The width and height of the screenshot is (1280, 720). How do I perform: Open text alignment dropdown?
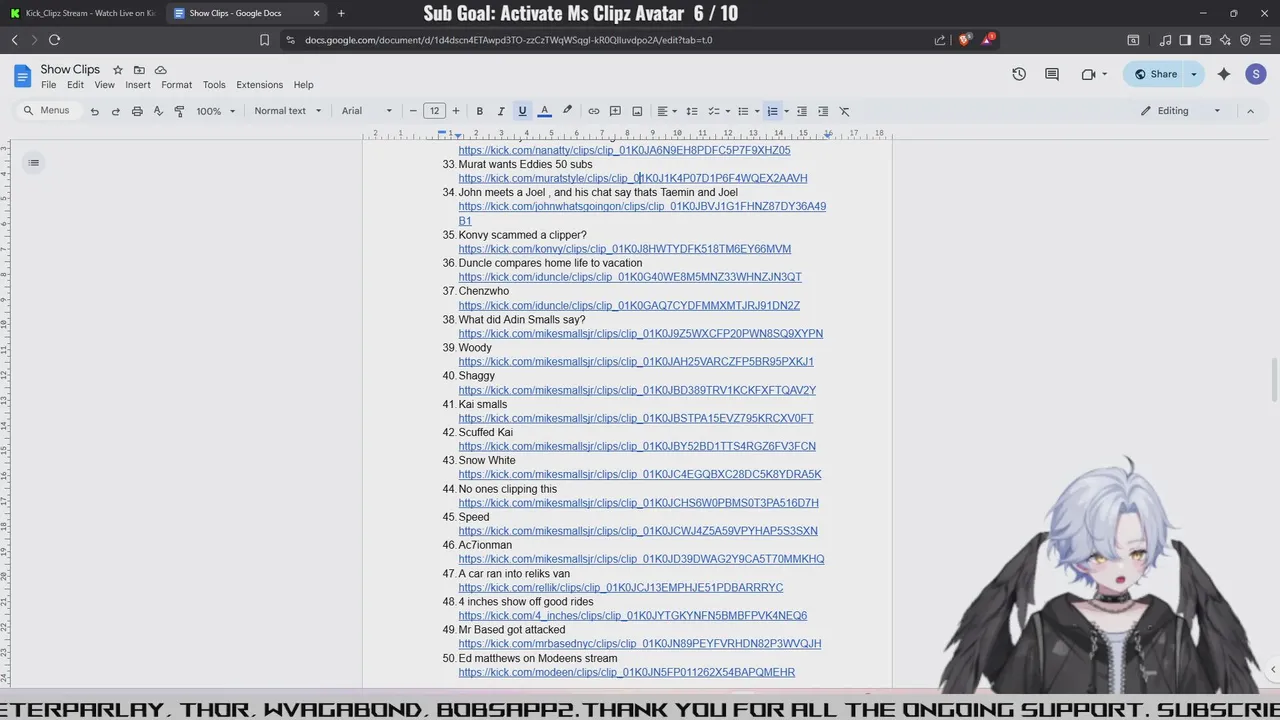[x=666, y=111]
